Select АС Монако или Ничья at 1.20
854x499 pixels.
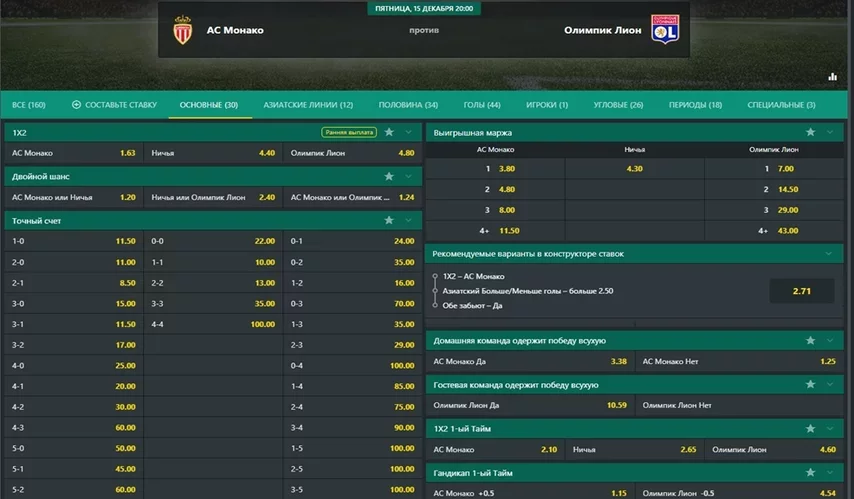pos(74,197)
